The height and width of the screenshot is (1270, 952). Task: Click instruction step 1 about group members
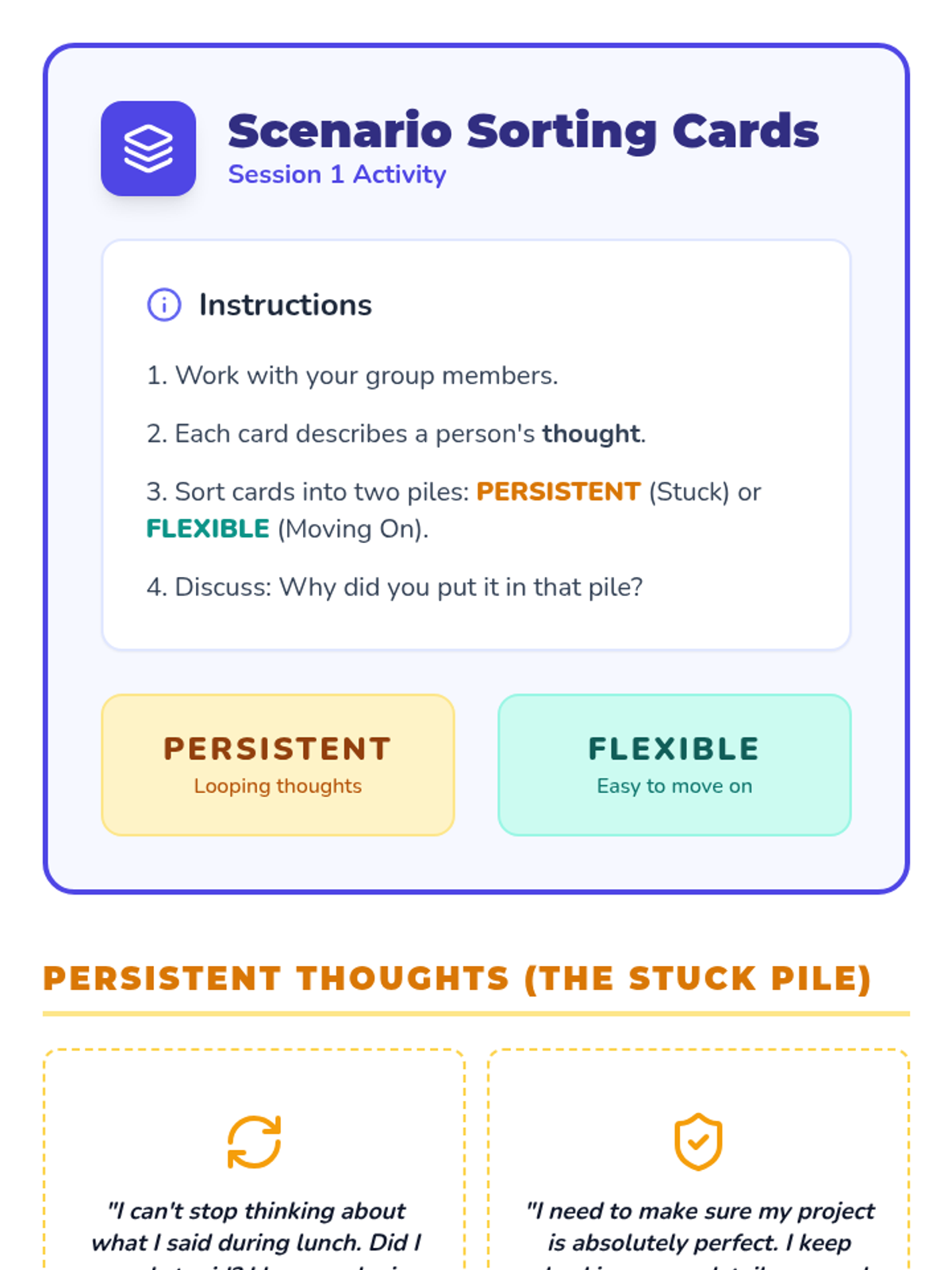pyautogui.click(x=352, y=375)
